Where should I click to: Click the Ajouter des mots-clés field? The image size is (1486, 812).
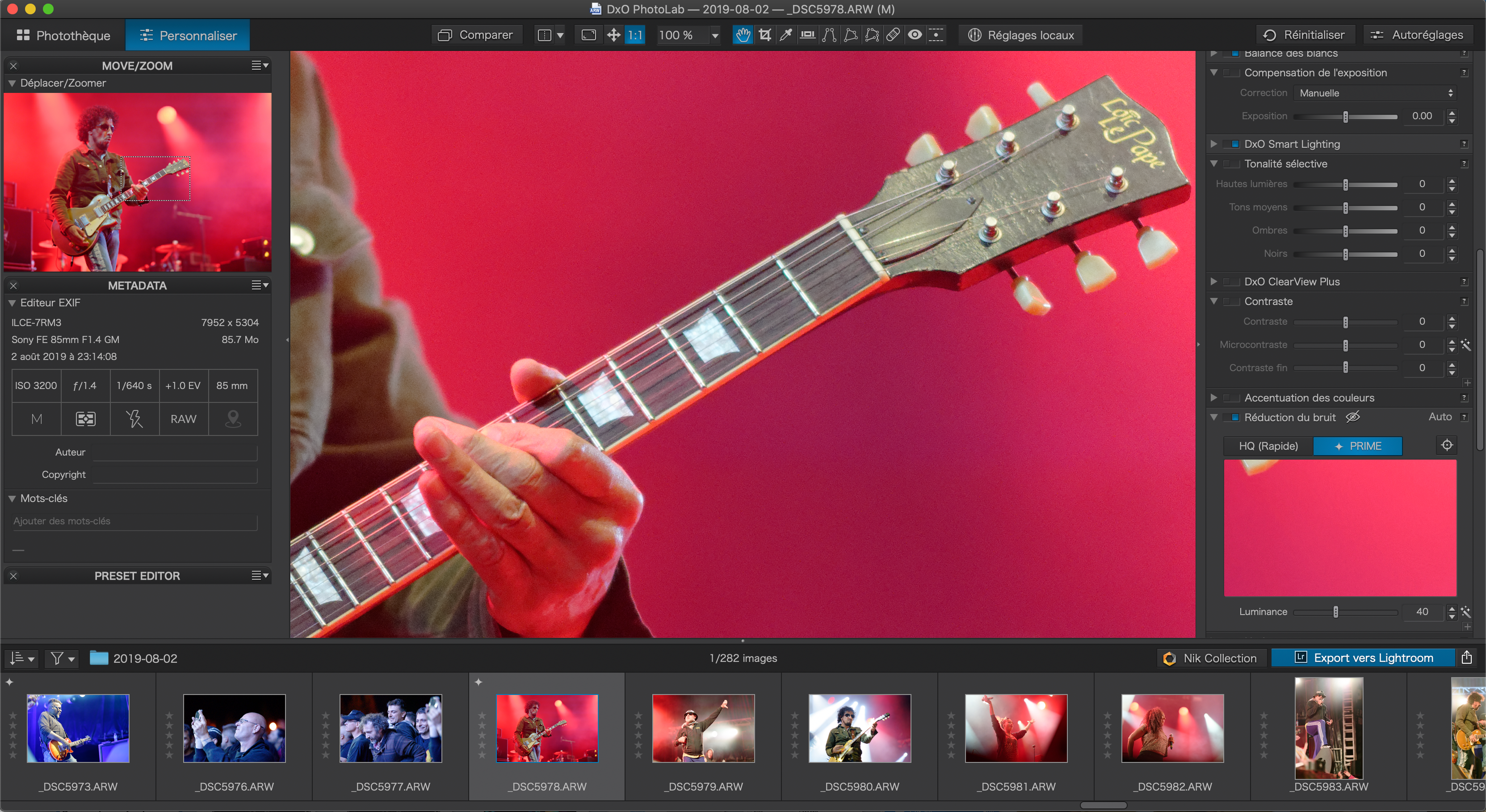pyautogui.click(x=134, y=521)
